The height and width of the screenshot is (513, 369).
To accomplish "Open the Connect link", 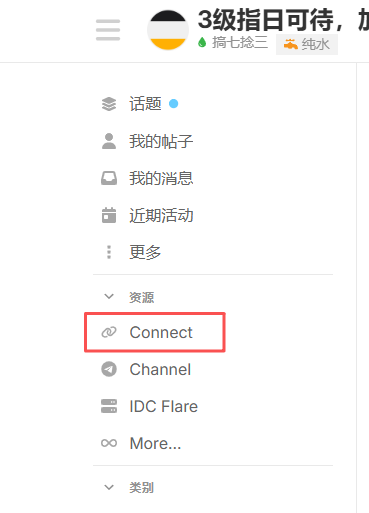I will (x=155, y=332).
